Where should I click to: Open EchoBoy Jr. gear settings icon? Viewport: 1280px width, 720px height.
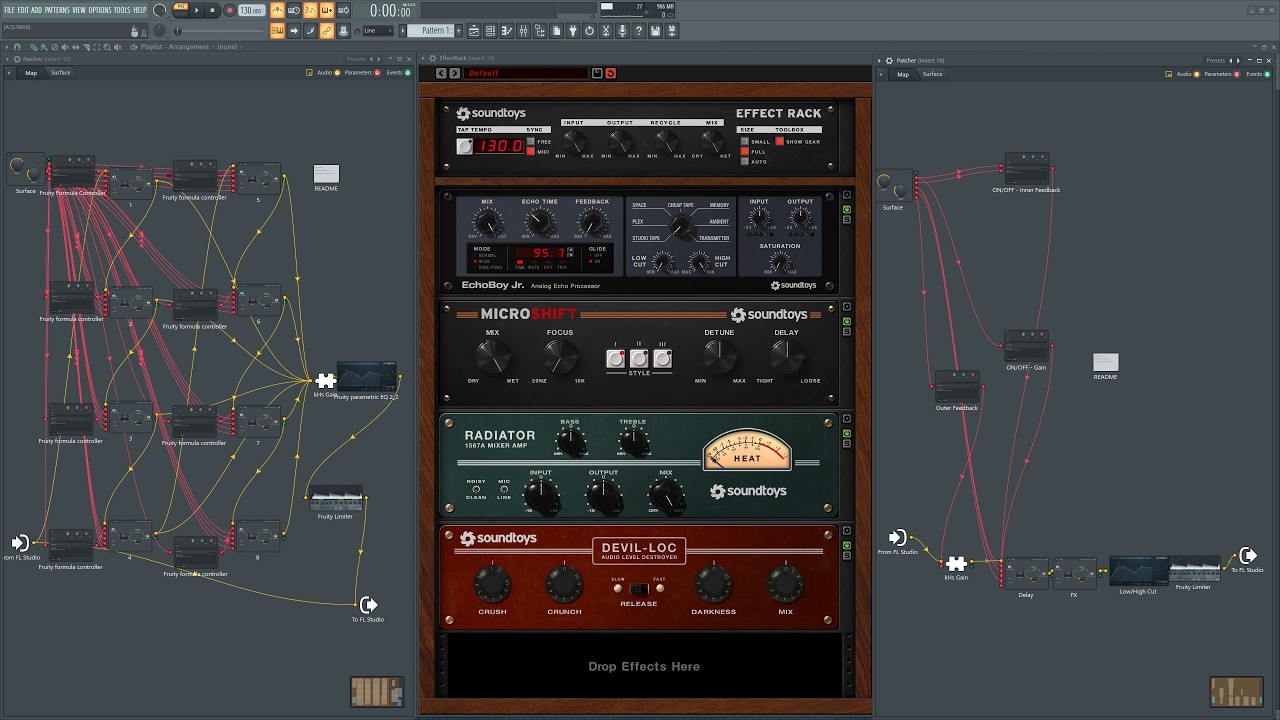pos(847,196)
